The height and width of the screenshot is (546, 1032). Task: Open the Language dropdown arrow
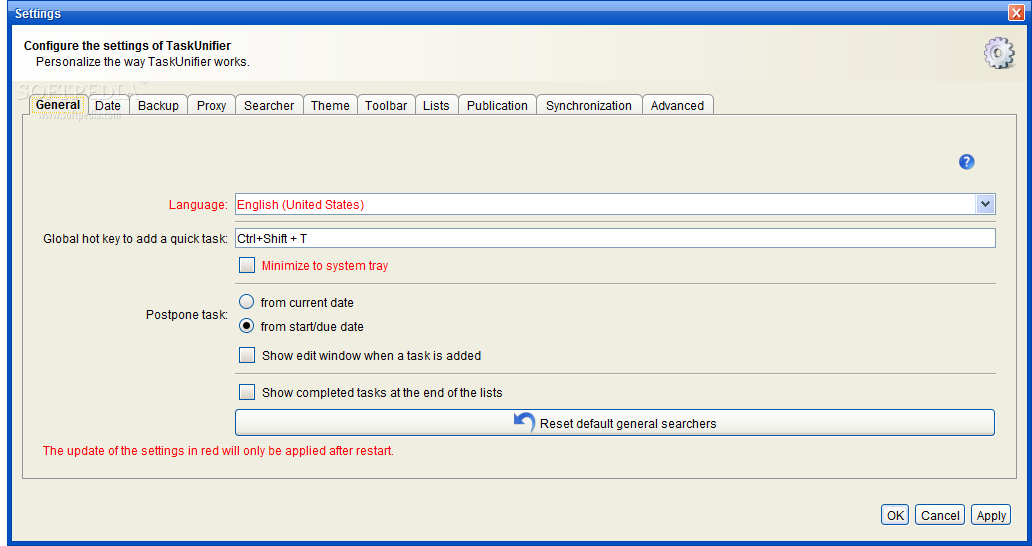pos(985,204)
